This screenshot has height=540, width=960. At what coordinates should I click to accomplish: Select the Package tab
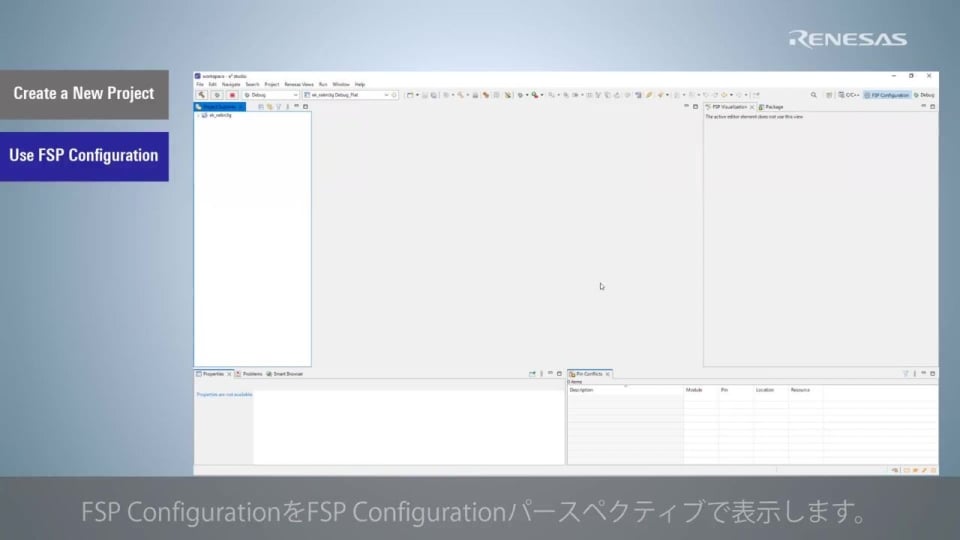click(x=771, y=107)
